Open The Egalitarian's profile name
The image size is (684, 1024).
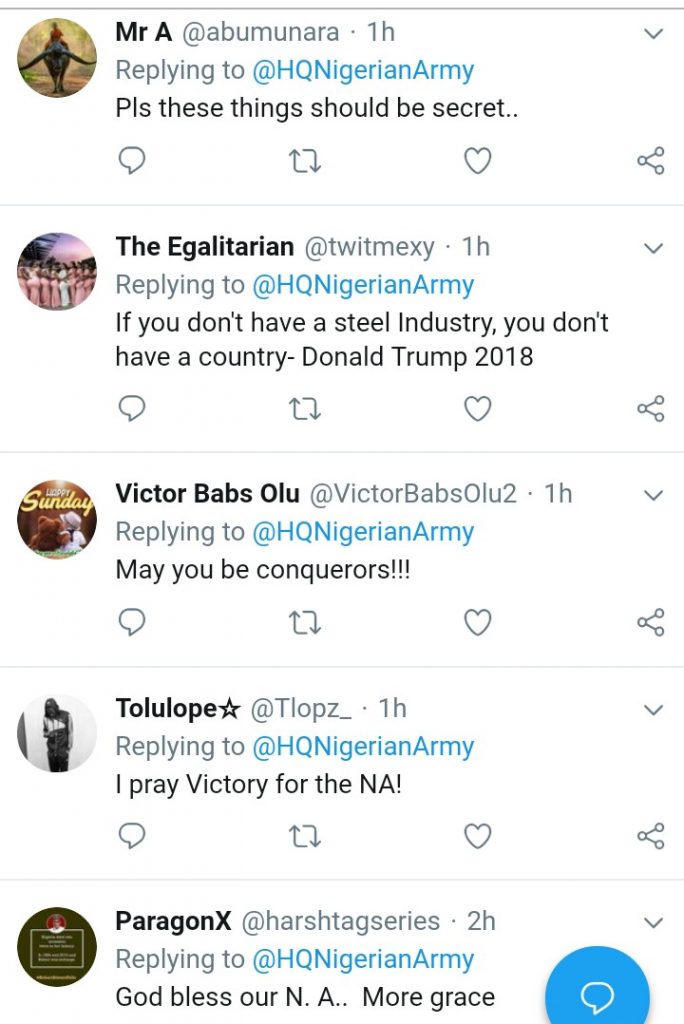pos(205,246)
